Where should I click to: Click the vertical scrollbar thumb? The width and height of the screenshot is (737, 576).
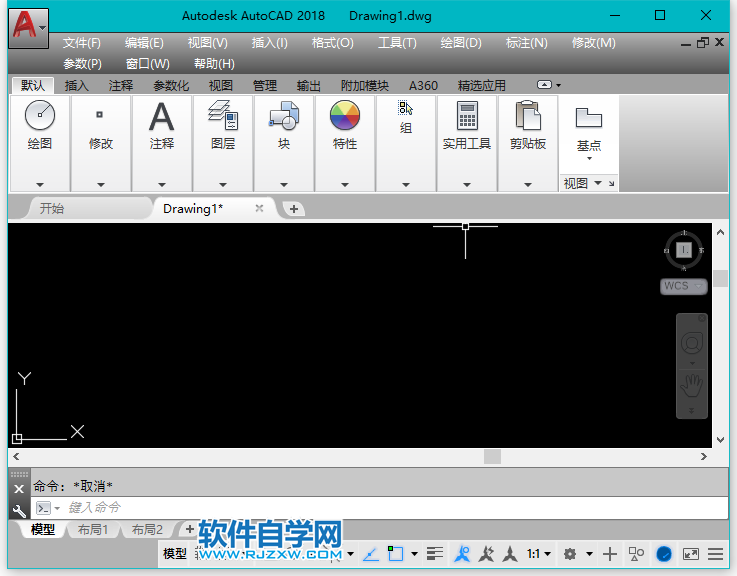tap(720, 278)
